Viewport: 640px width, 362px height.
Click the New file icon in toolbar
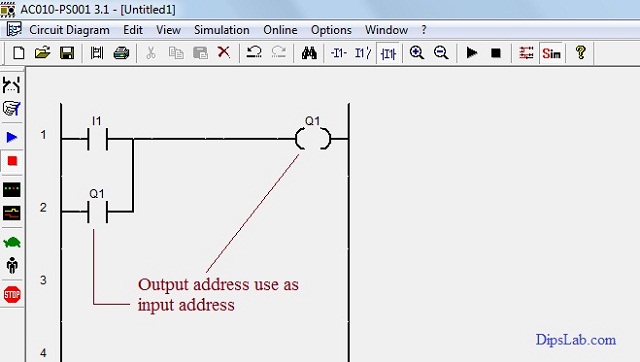click(18, 53)
